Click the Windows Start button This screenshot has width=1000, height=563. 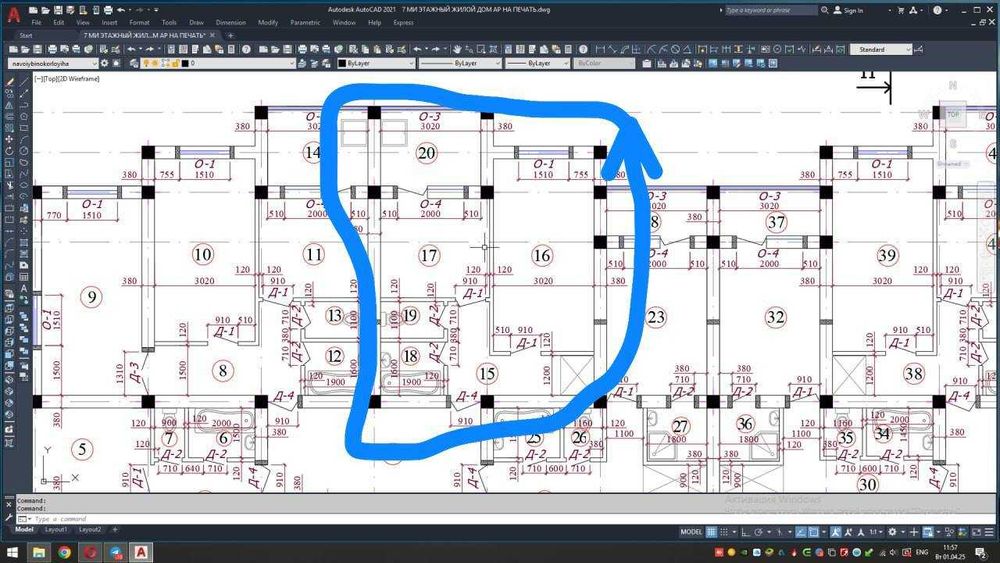pyautogui.click(x=12, y=552)
